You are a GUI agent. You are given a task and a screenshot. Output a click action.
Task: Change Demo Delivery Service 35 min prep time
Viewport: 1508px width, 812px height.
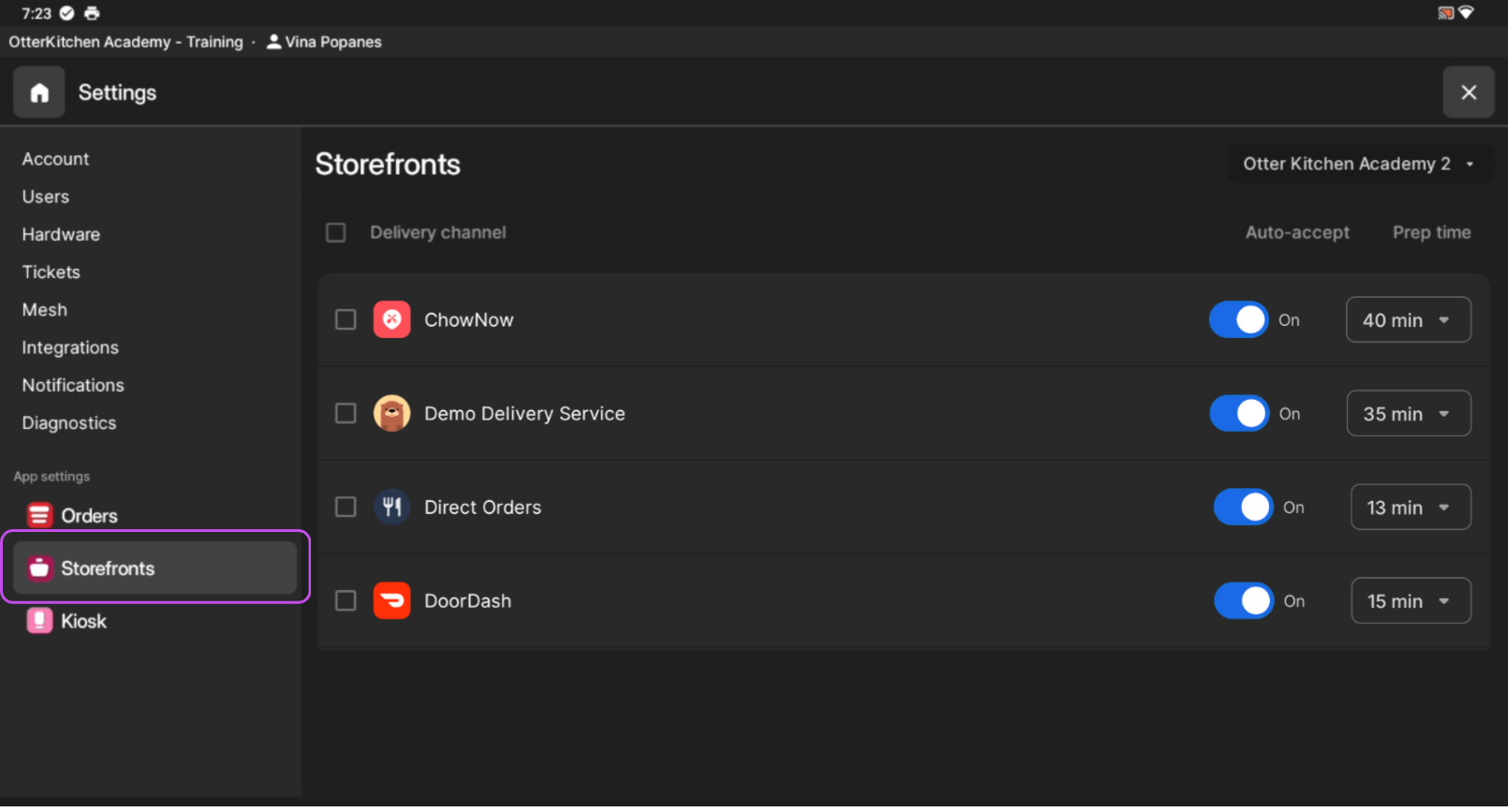pyautogui.click(x=1409, y=413)
